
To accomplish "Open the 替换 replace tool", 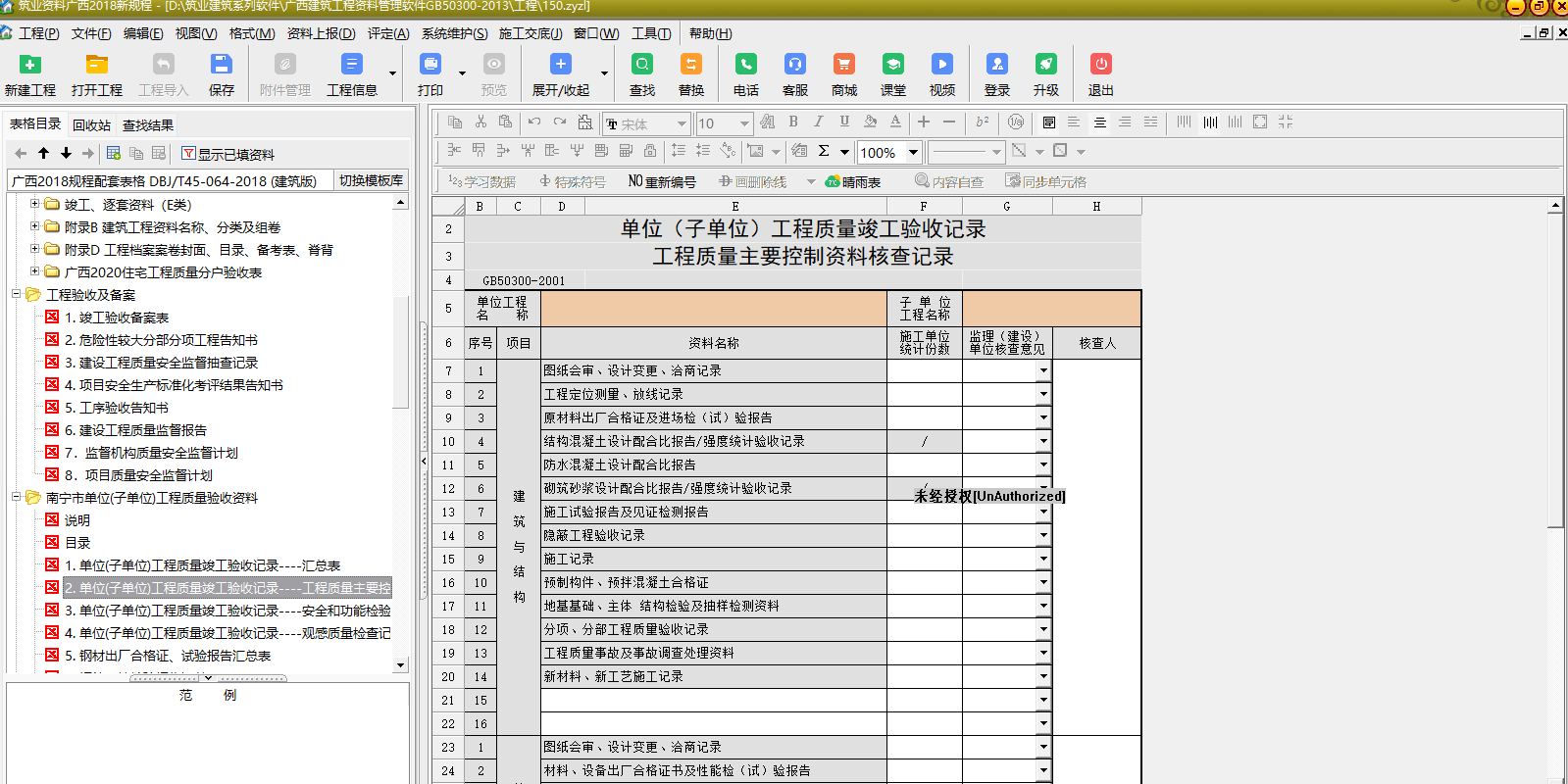I will pos(691,65).
